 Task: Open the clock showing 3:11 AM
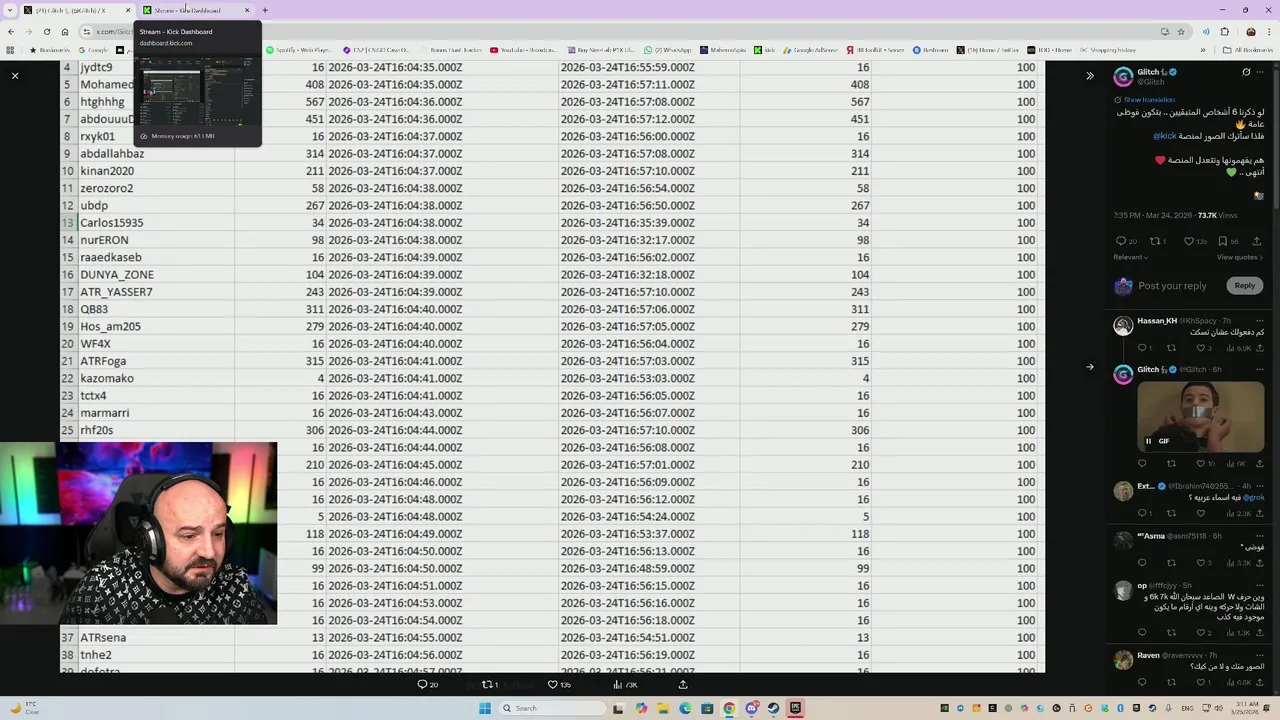1247,708
